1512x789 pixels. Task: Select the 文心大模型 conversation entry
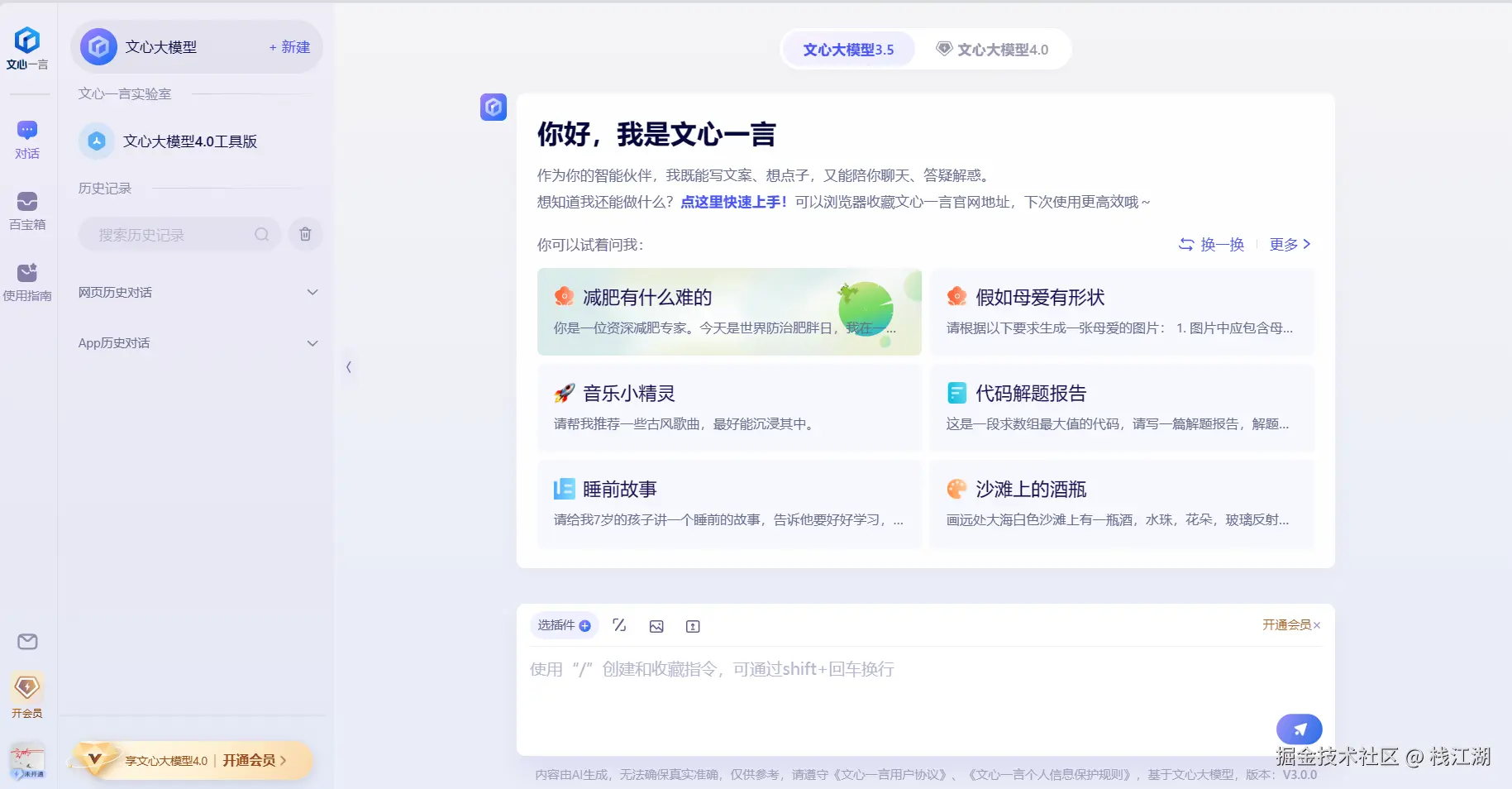pyautogui.click(x=196, y=47)
